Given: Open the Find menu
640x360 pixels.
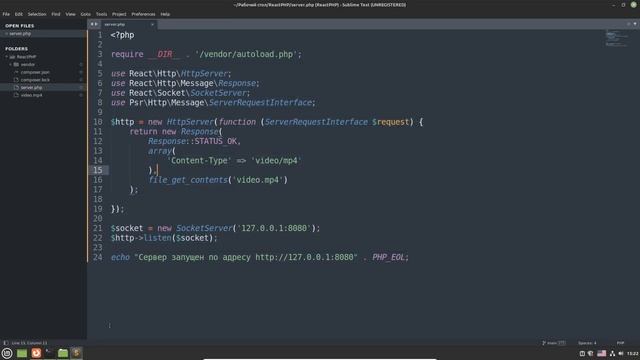Looking at the screenshot, I should click(56, 14).
